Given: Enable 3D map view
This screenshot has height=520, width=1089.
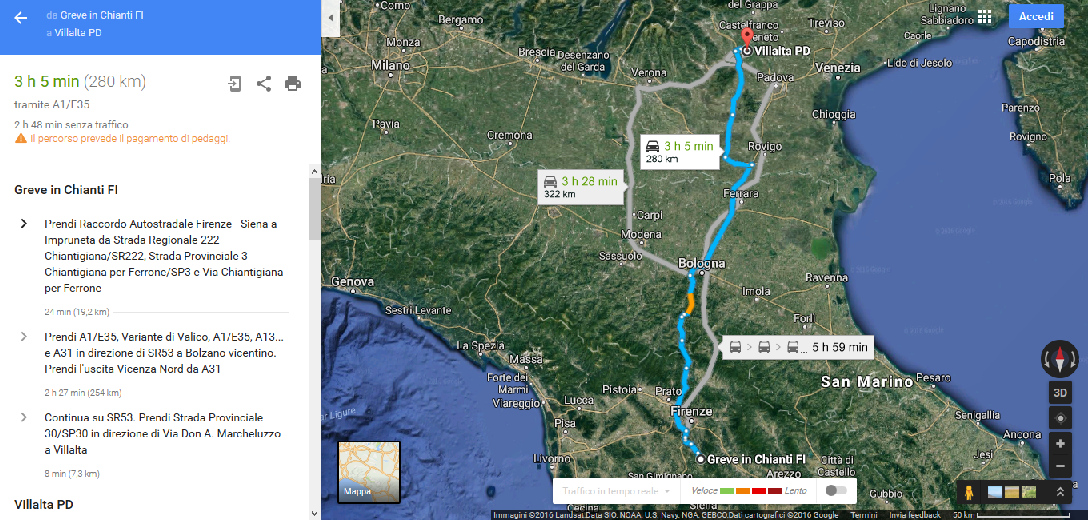Looking at the screenshot, I should [x=1060, y=392].
